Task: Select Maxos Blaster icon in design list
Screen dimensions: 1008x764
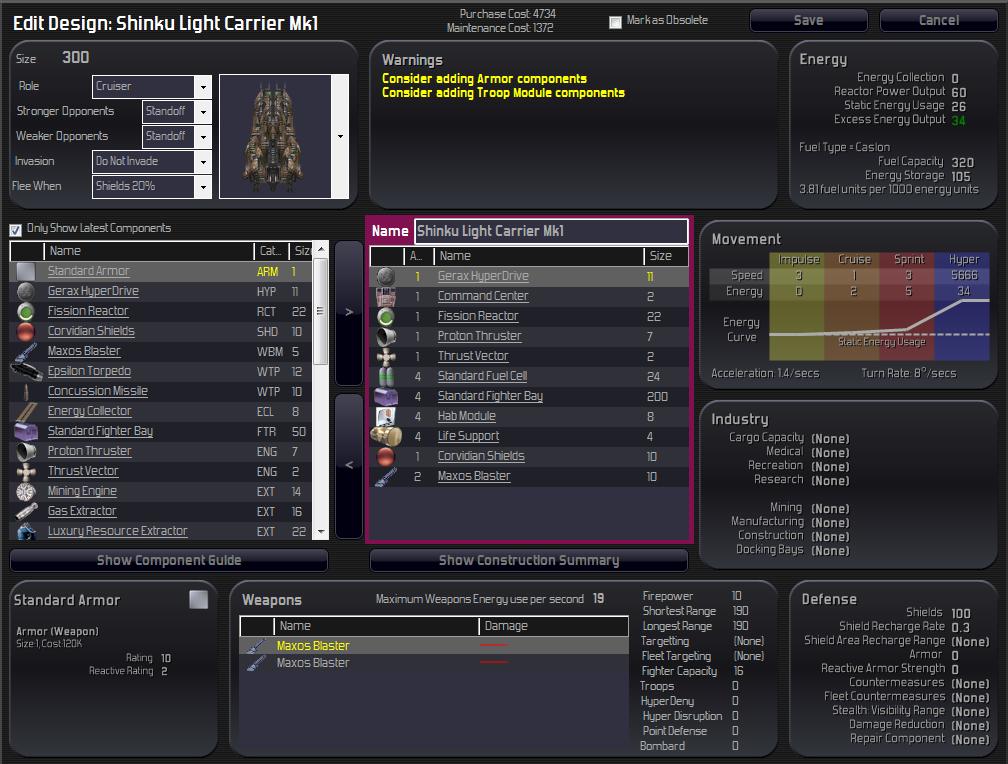Action: point(386,477)
